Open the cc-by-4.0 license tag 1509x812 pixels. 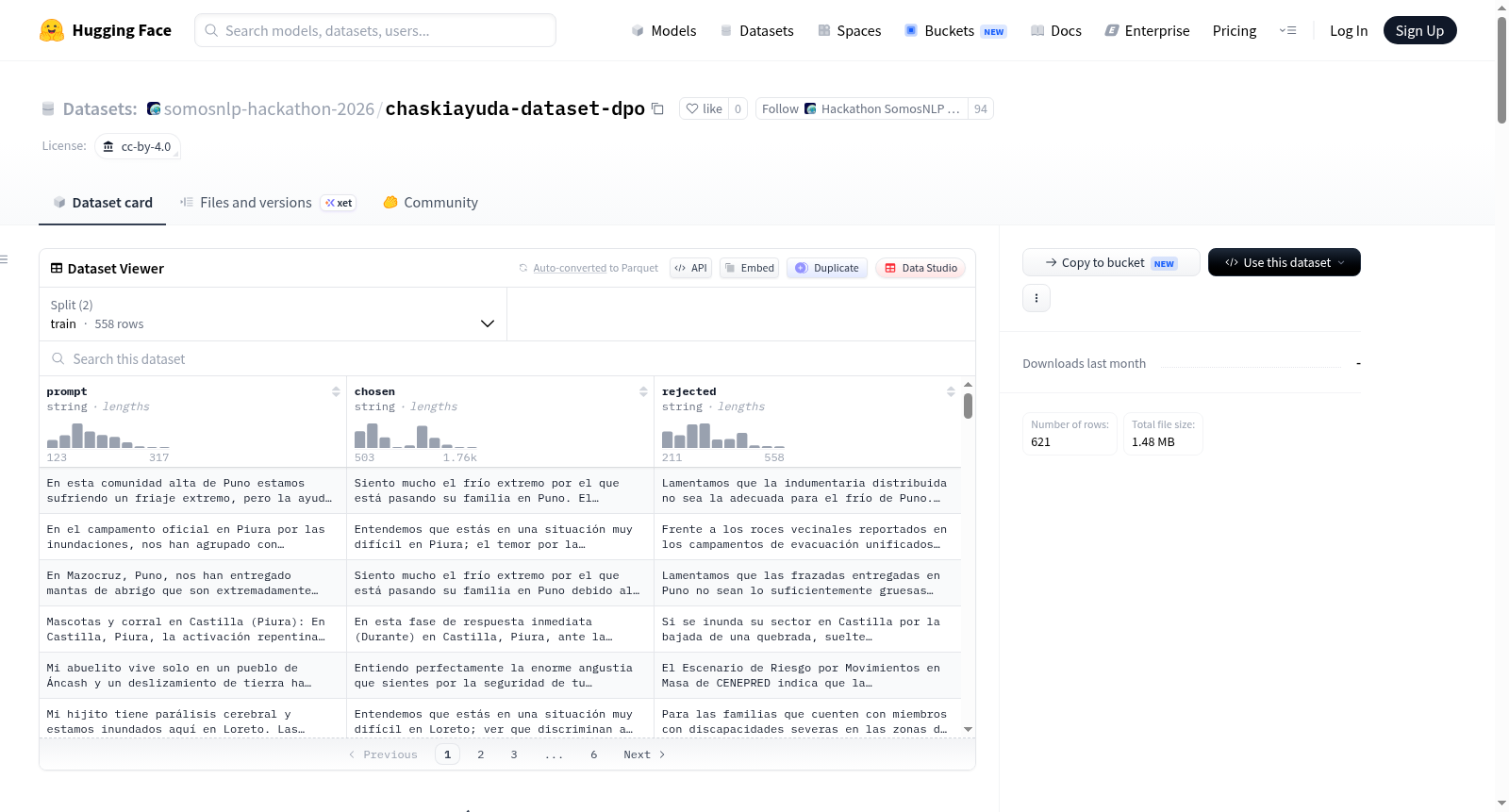click(x=138, y=147)
